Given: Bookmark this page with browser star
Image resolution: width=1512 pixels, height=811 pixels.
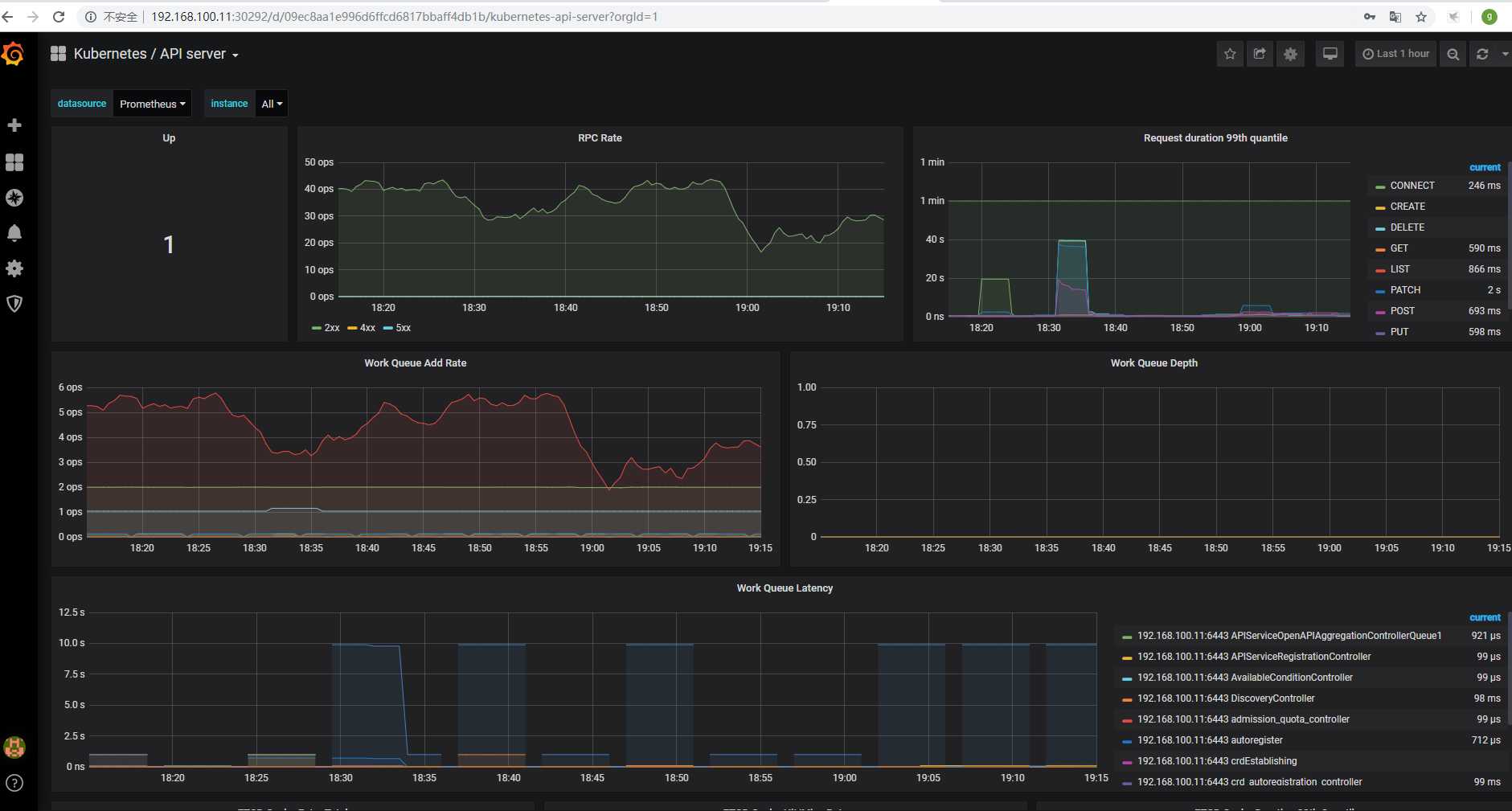Looking at the screenshot, I should (1421, 16).
